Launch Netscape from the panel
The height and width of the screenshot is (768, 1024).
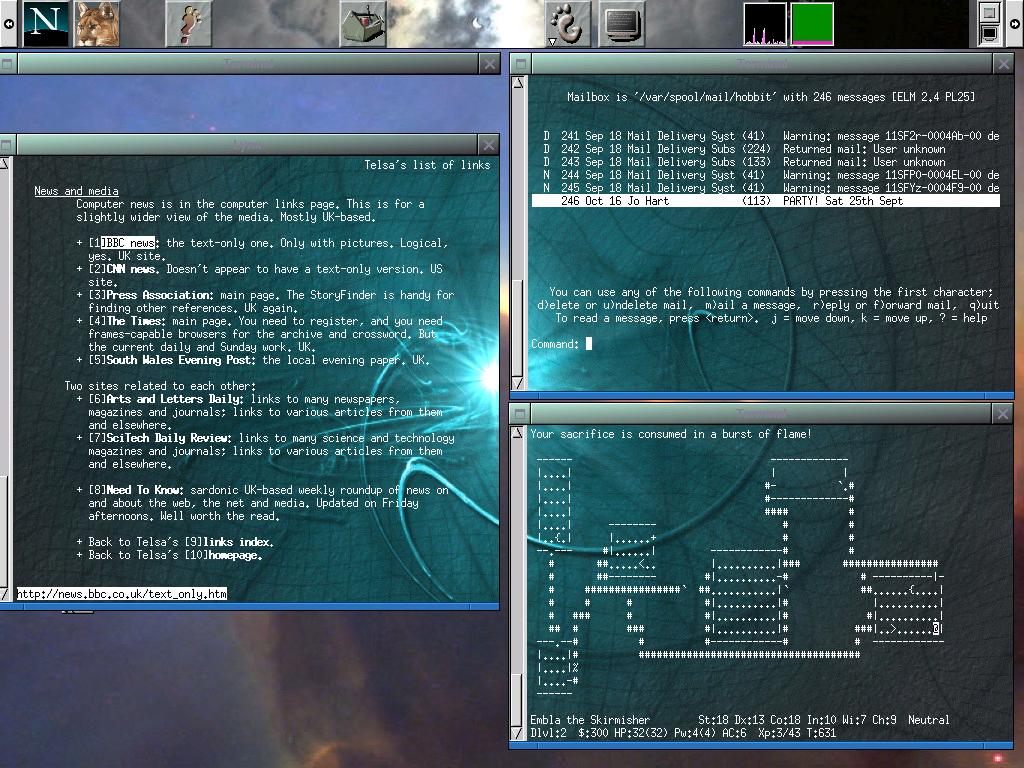pyautogui.click(x=46, y=24)
